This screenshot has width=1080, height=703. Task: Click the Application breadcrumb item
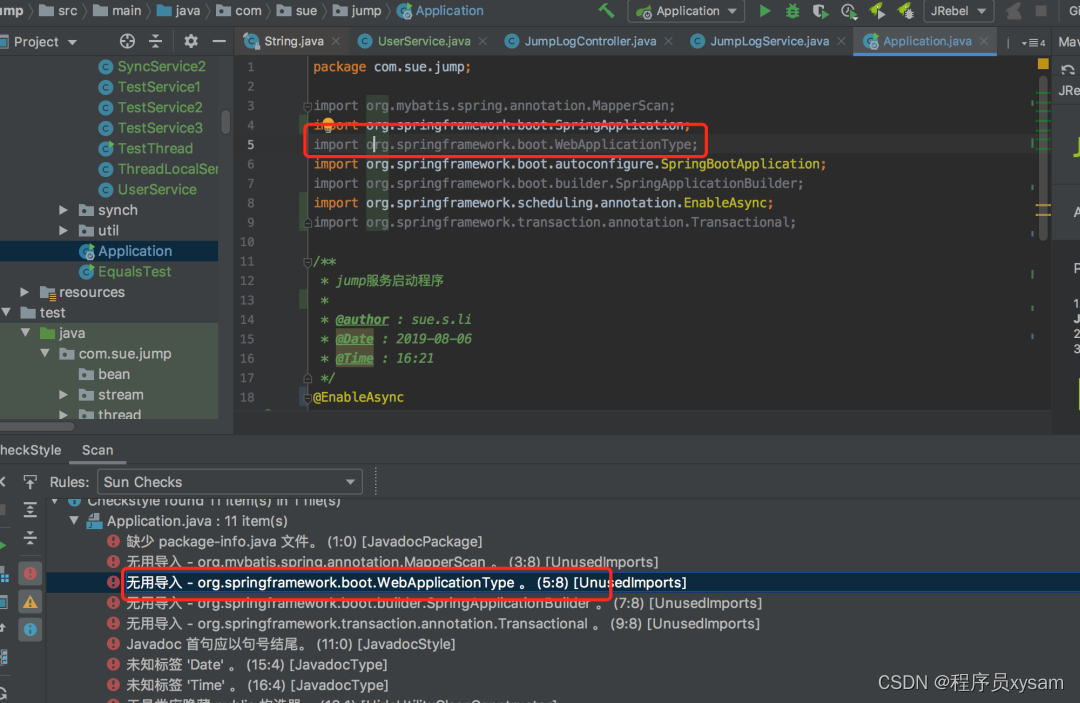pos(440,11)
